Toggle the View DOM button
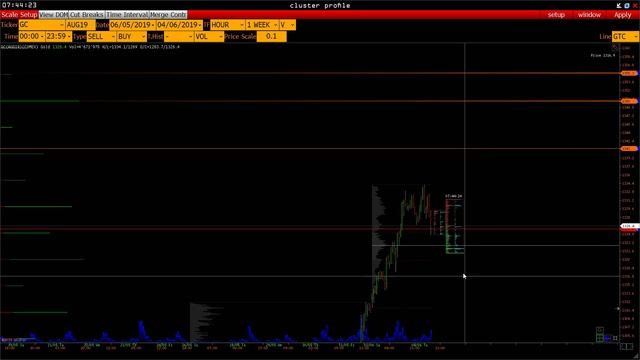 point(53,15)
